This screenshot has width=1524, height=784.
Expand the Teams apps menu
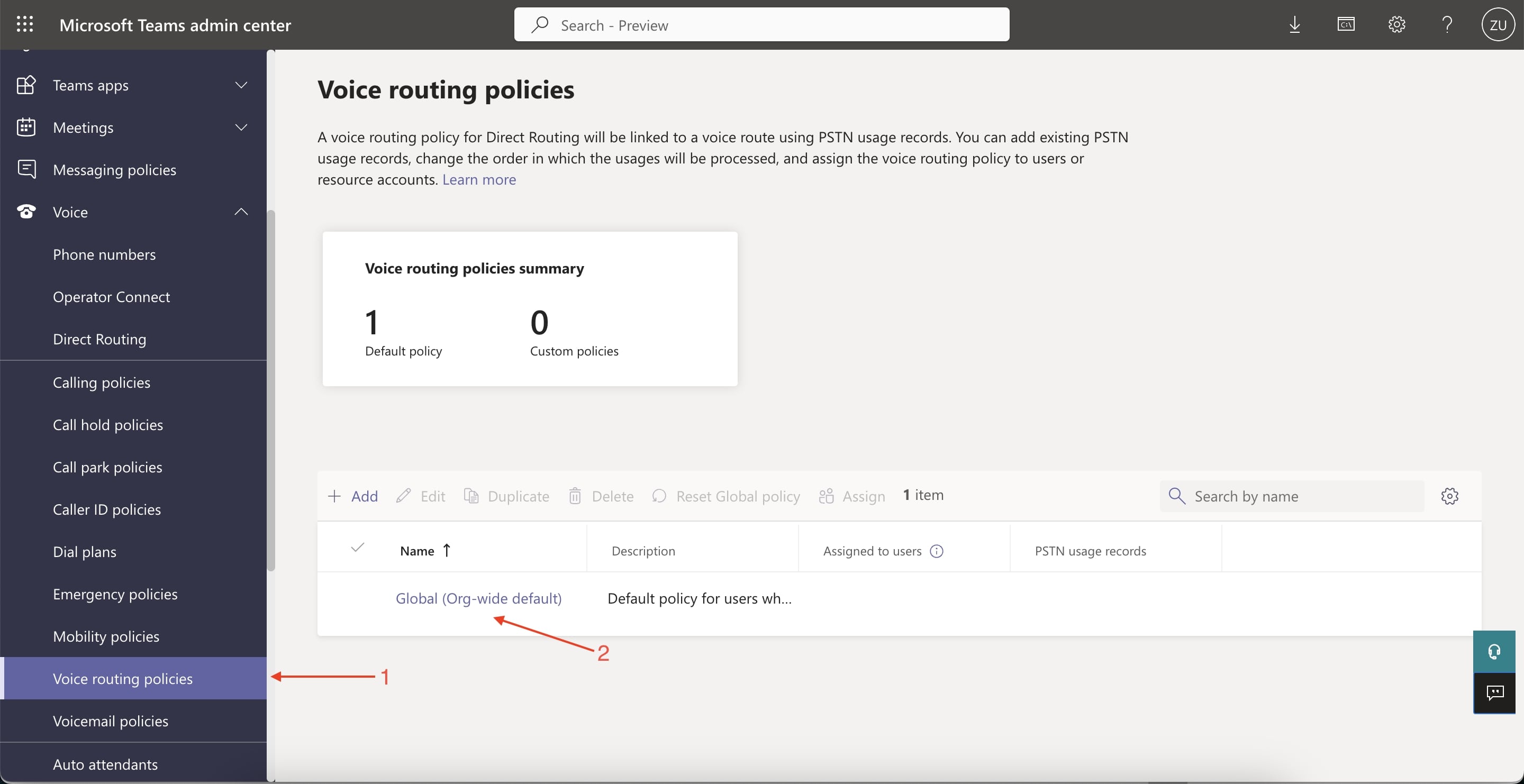tap(241, 85)
